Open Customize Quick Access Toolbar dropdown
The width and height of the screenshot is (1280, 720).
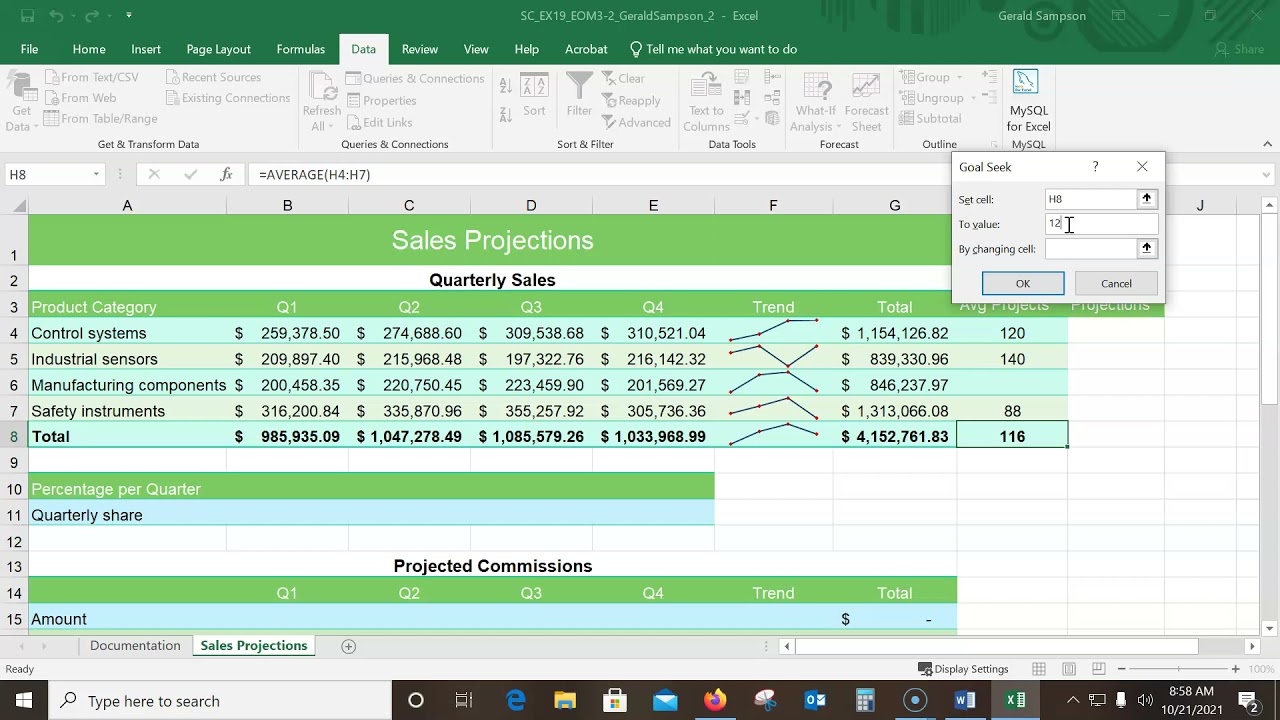tap(129, 15)
